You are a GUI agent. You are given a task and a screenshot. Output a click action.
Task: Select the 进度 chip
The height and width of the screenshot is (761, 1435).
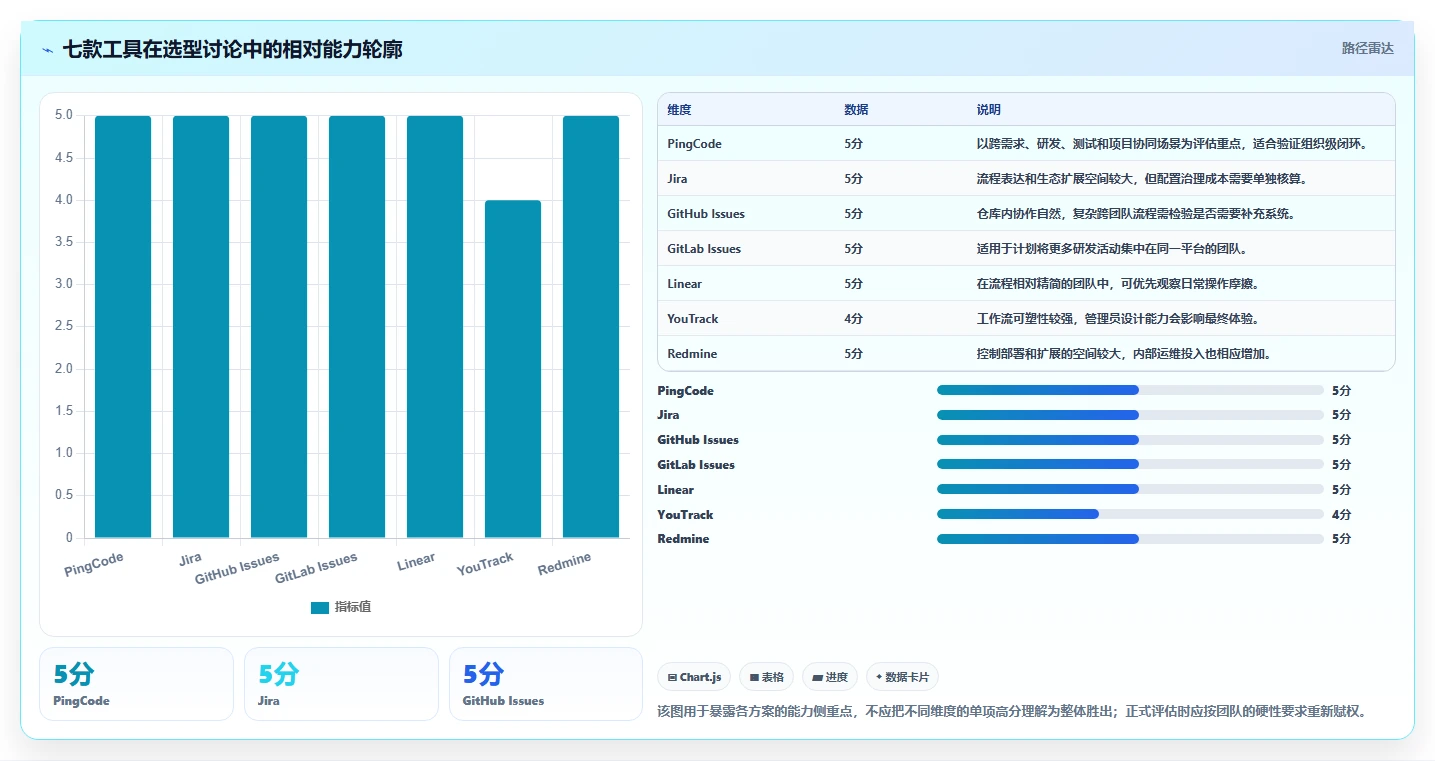click(x=830, y=677)
